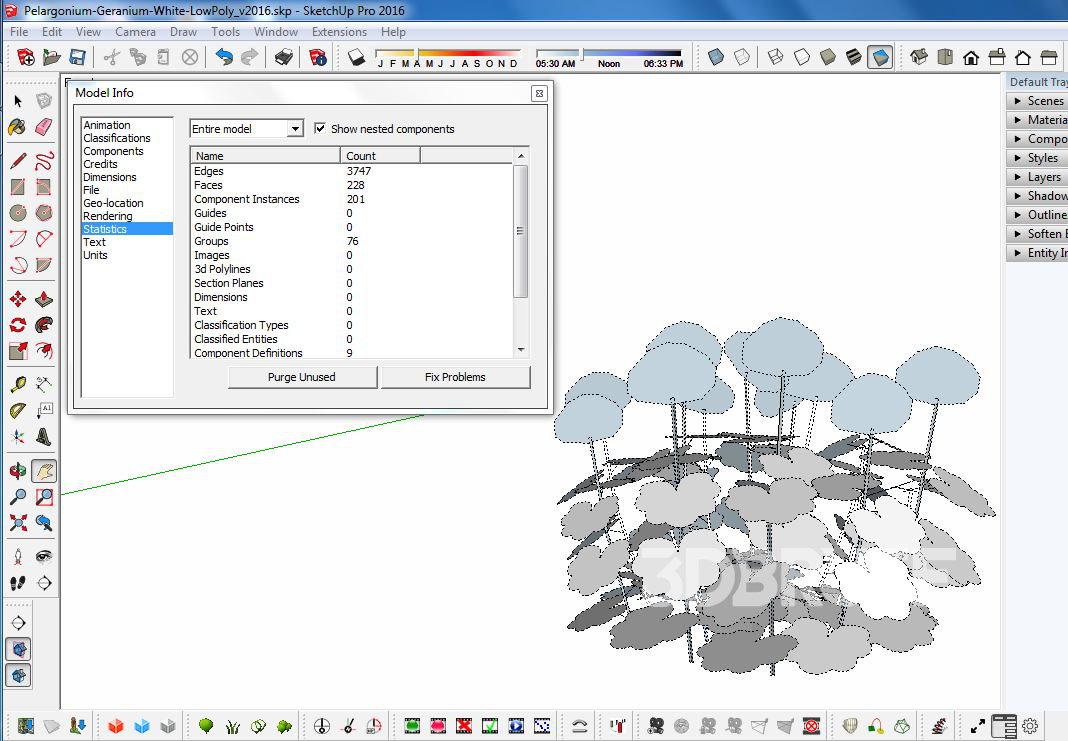Activate the Paint Bucket tool
This screenshot has width=1068, height=741.
click(x=17, y=127)
